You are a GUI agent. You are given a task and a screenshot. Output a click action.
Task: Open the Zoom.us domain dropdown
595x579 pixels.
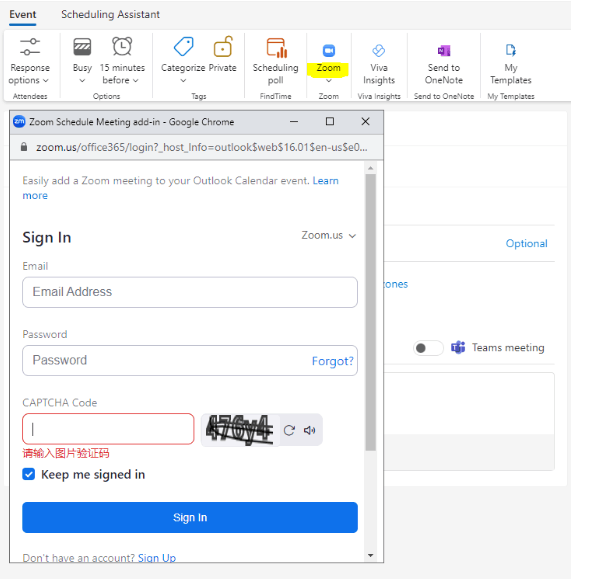[329, 235]
